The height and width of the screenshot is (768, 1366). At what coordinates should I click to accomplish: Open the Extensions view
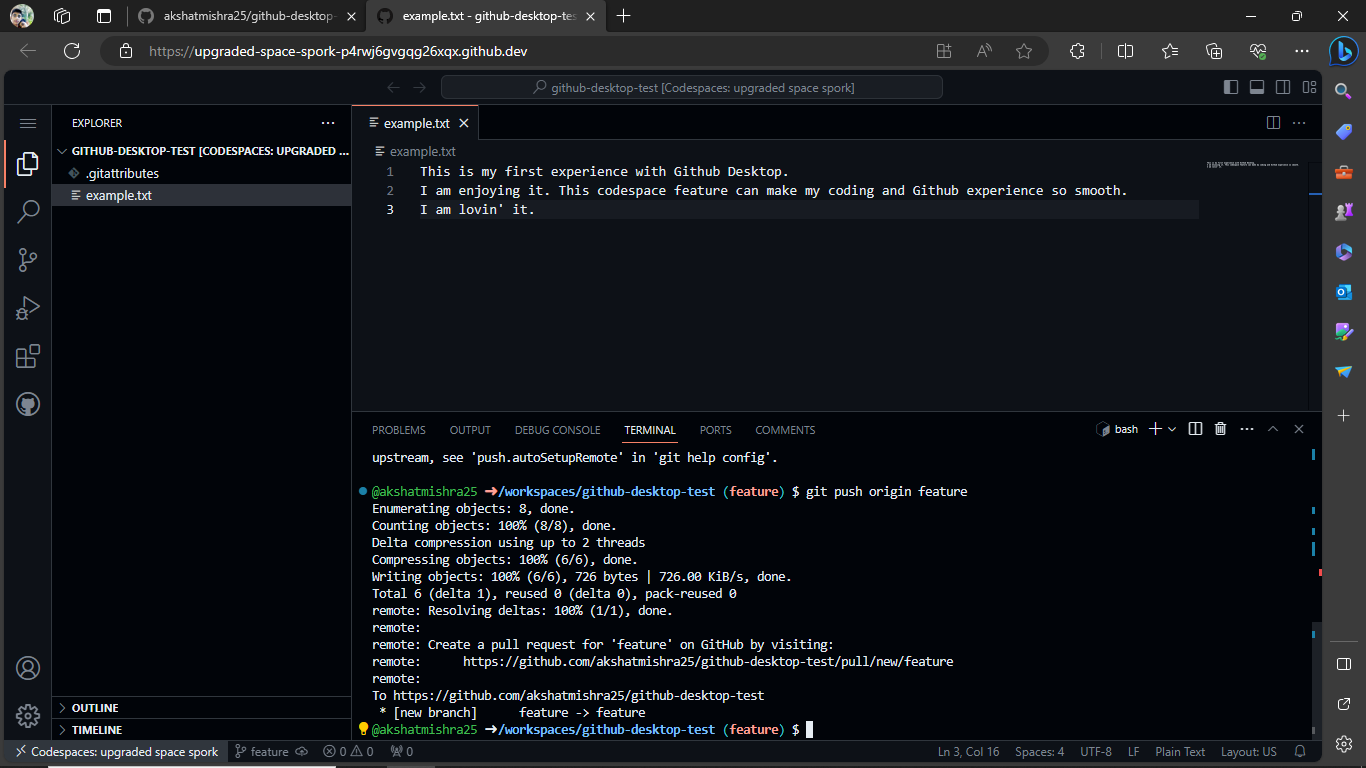(27, 355)
